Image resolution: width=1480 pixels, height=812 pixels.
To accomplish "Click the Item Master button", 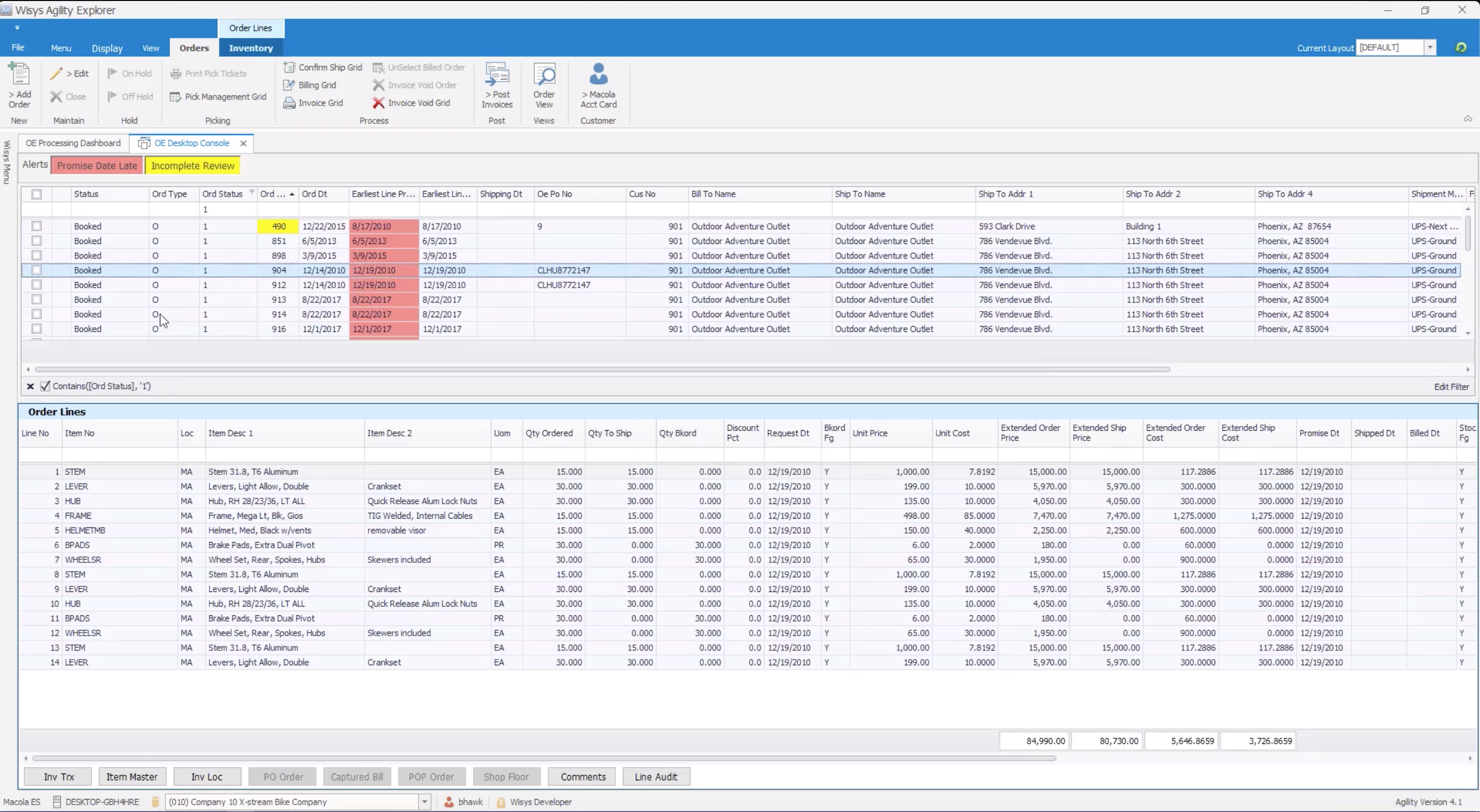I will pyautogui.click(x=132, y=777).
